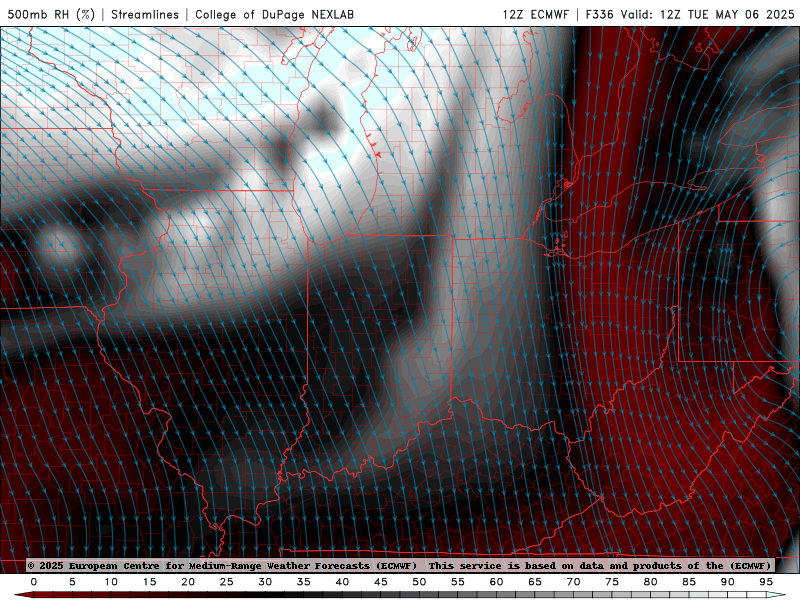Click the 5 label on the color scale
The image size is (800, 600).
[72, 582]
